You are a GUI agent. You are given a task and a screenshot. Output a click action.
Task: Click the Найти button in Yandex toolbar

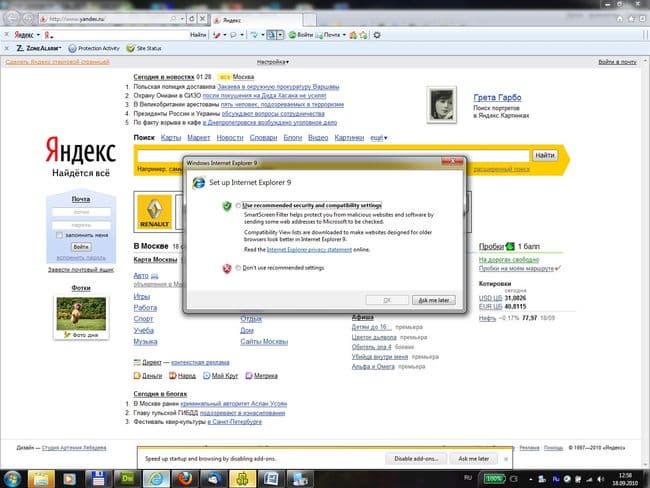pyautogui.click(x=198, y=35)
